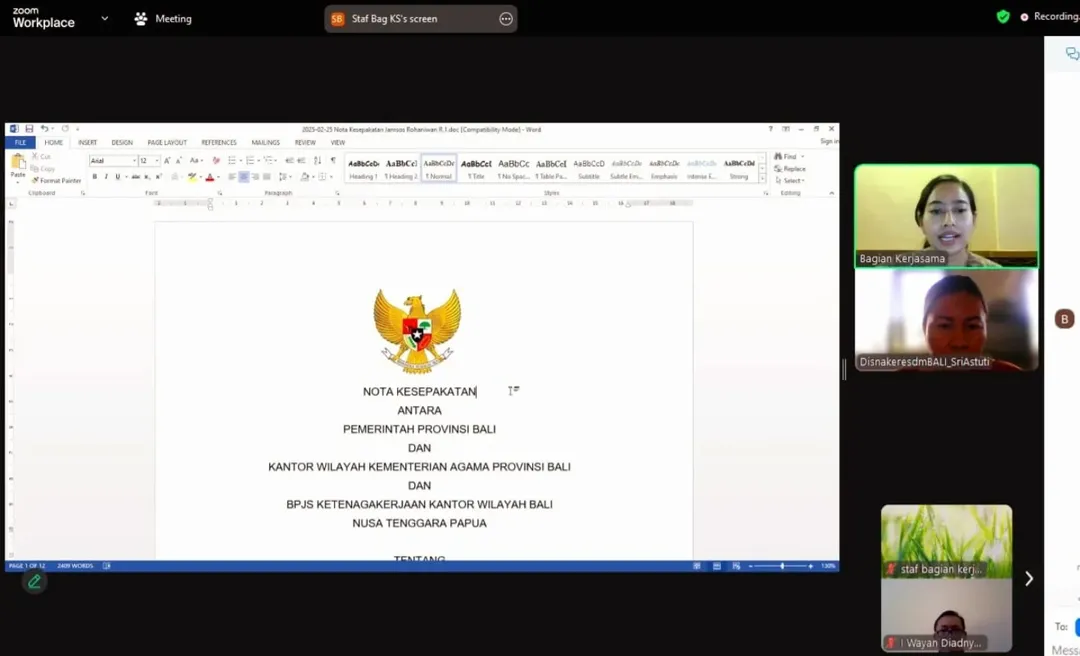Switch to the INSERT ribbon tab
Viewport: 1080px width, 656px height.
(x=87, y=143)
